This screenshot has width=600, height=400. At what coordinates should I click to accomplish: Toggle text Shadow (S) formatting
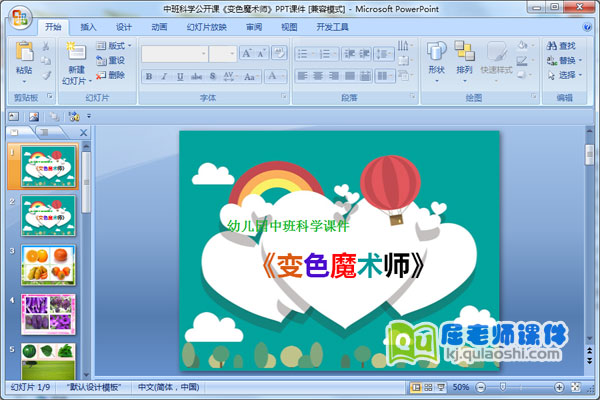coord(213,76)
